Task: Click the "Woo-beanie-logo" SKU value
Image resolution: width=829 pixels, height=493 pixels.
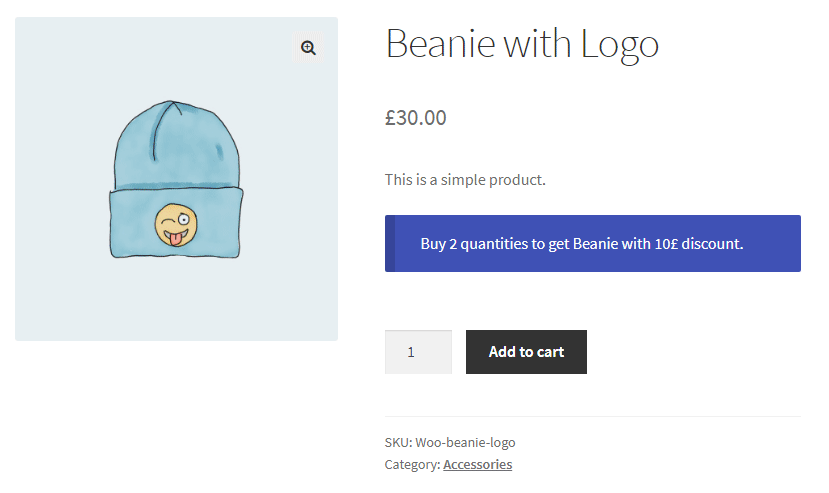Action: pyautogui.click(x=465, y=442)
